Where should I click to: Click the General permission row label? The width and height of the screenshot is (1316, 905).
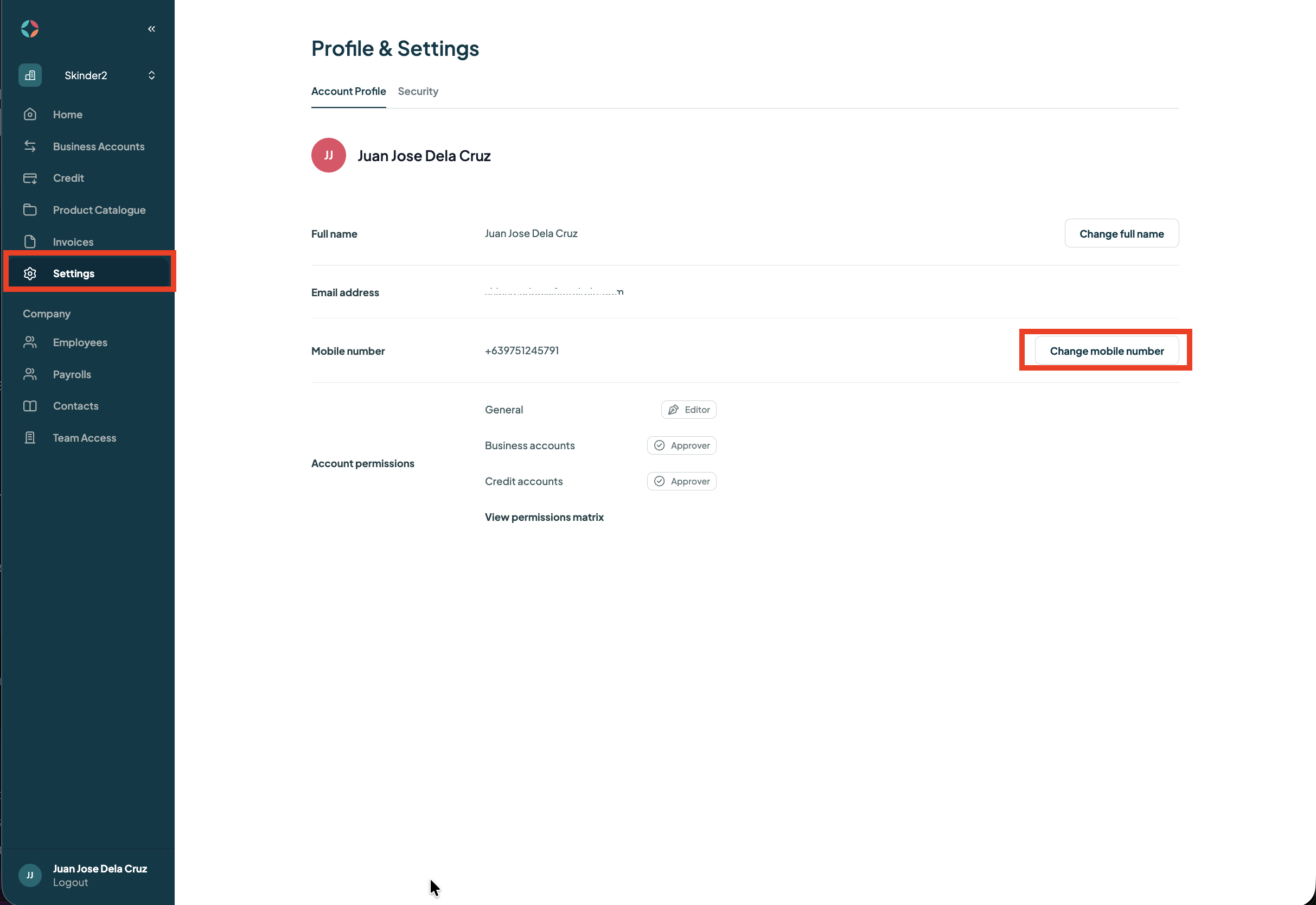pyautogui.click(x=504, y=410)
